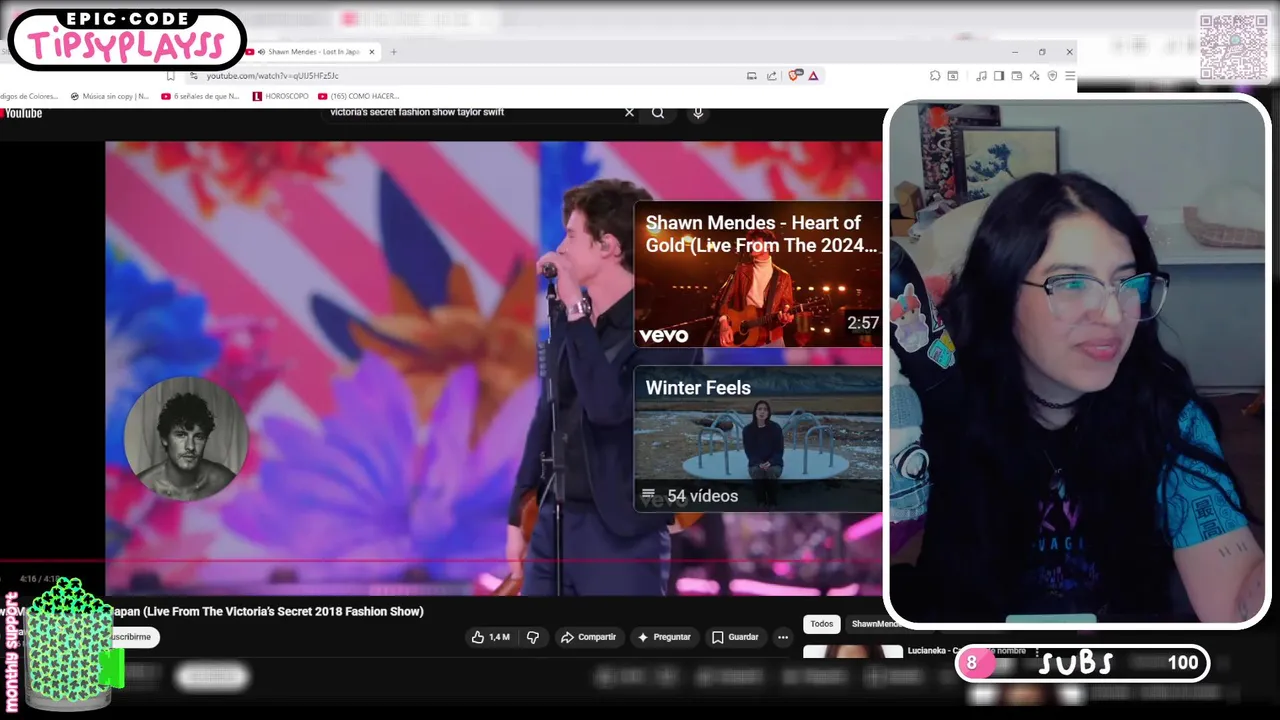
Task: Open the HOROSCOPO bookmark
Action: click(280, 96)
